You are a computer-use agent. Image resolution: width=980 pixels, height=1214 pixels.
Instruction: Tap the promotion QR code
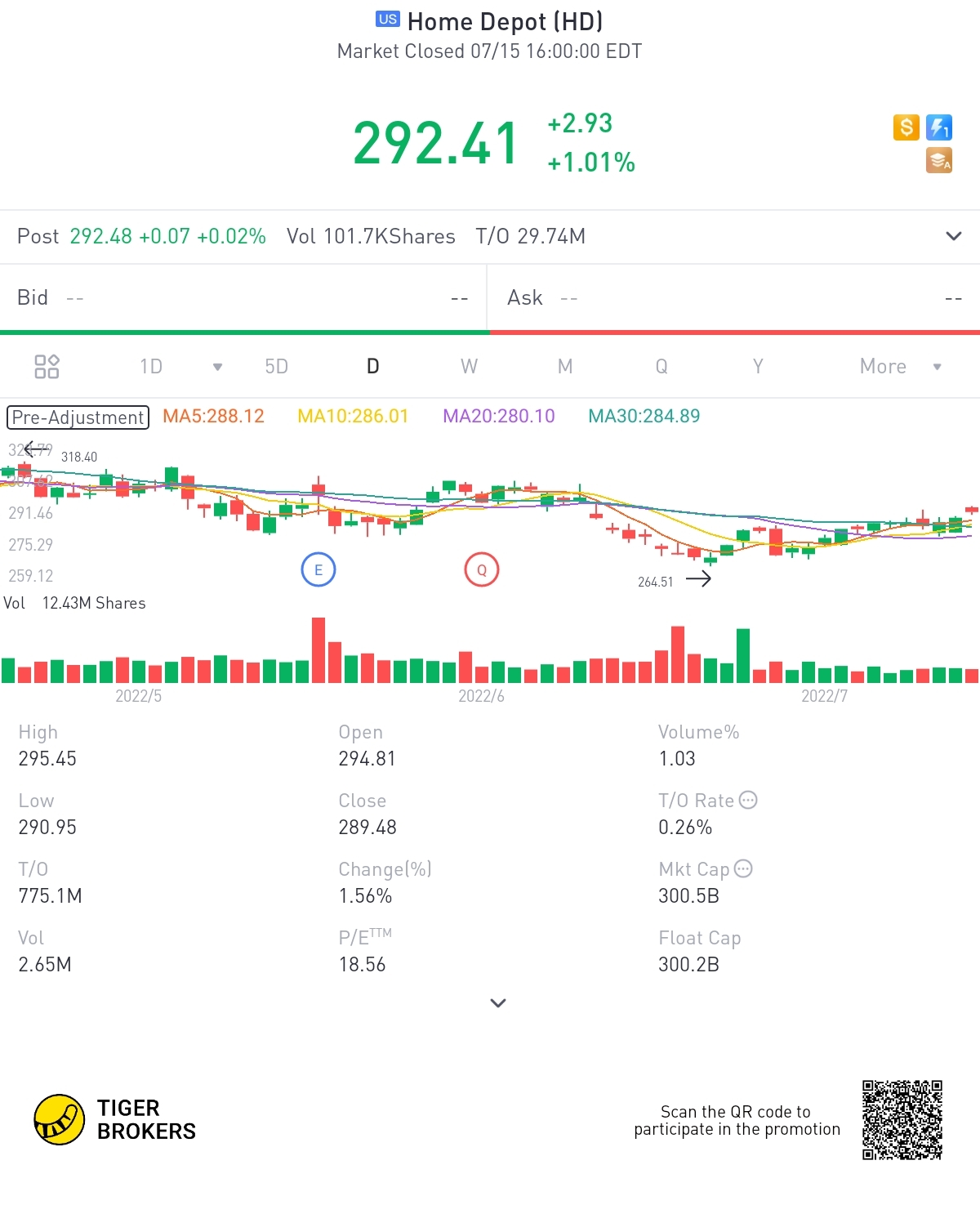click(x=902, y=1120)
